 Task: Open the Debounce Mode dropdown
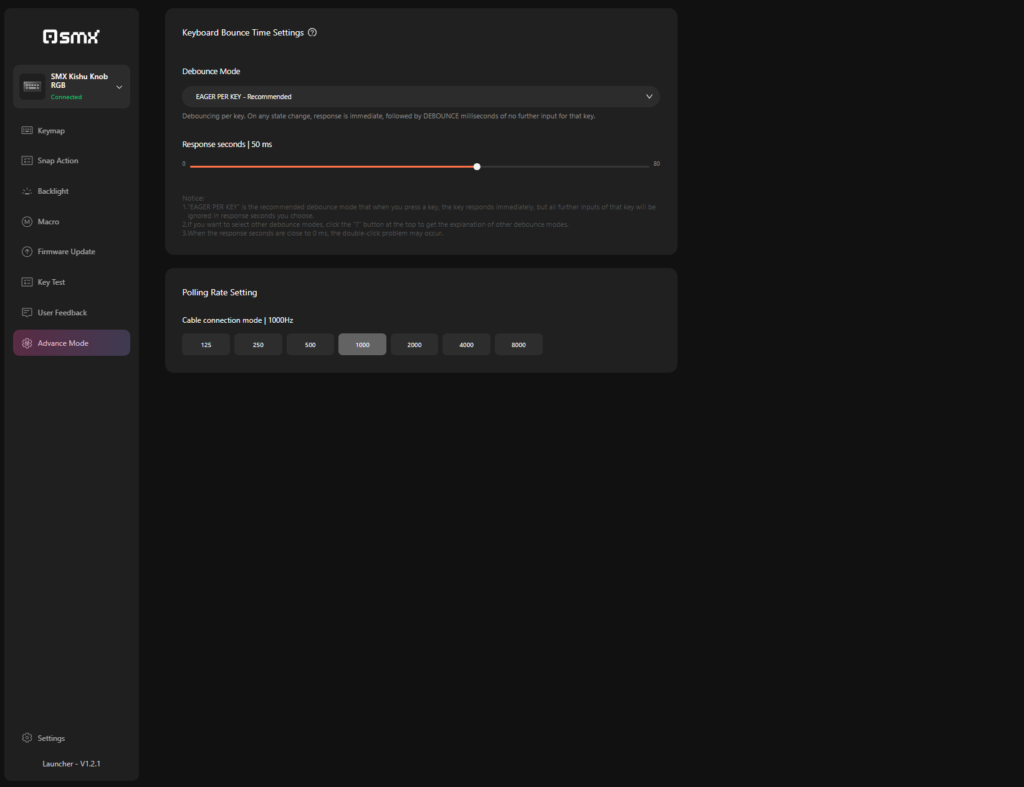coord(420,97)
